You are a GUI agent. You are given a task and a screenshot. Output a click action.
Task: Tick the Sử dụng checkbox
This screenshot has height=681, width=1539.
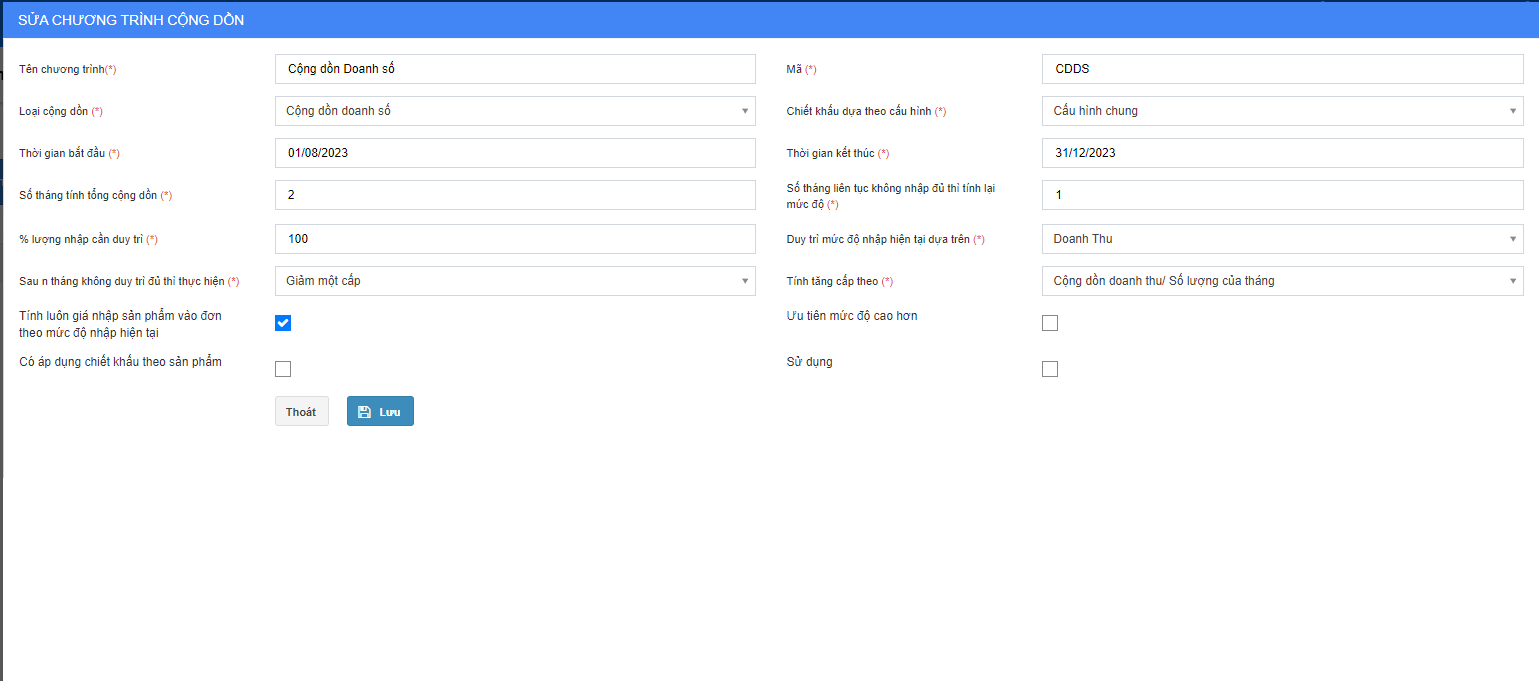(1049, 369)
